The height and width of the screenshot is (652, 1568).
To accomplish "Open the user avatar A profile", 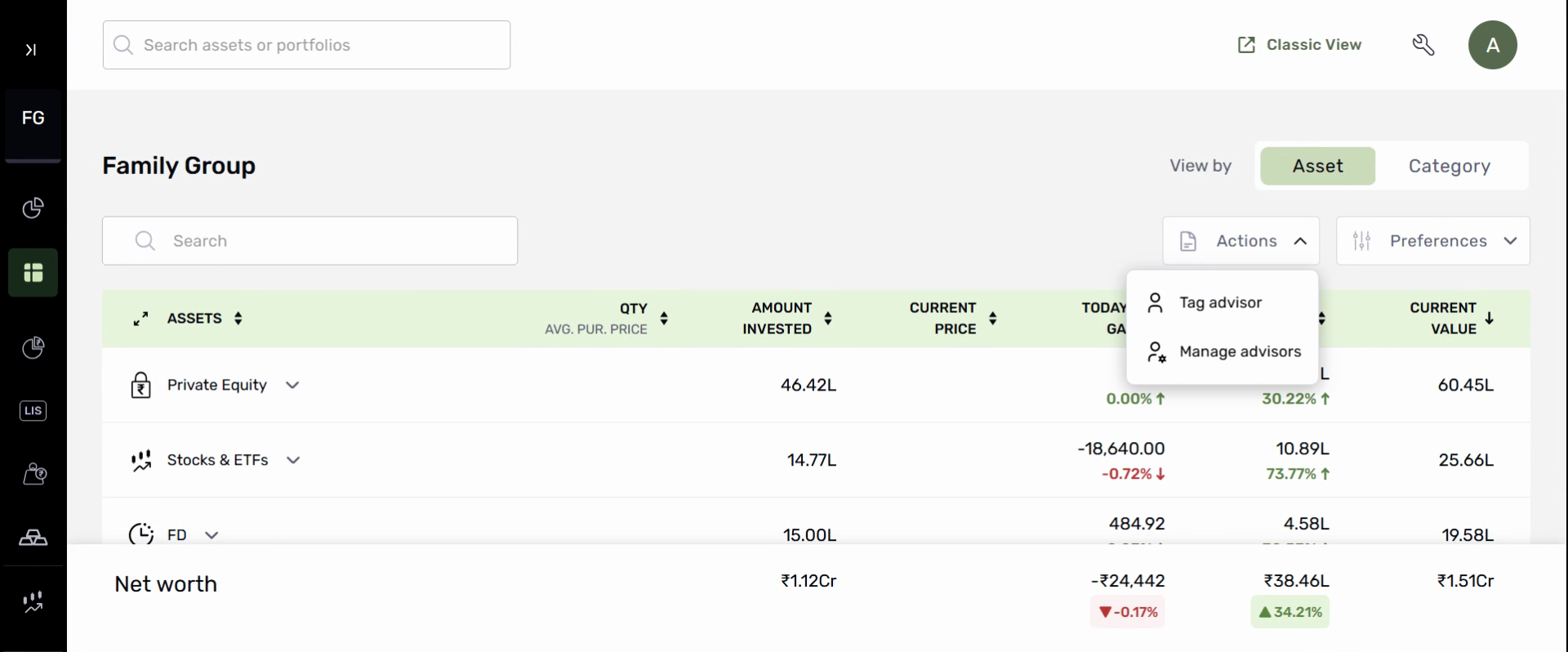I will pos(1492,45).
